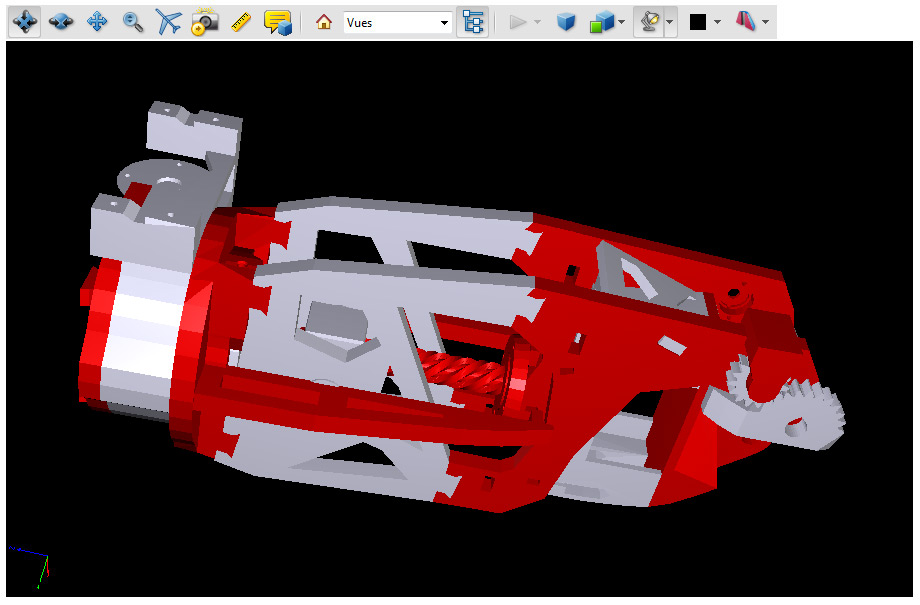Activate the Pan tool
The image size is (920, 605).
tap(97, 22)
